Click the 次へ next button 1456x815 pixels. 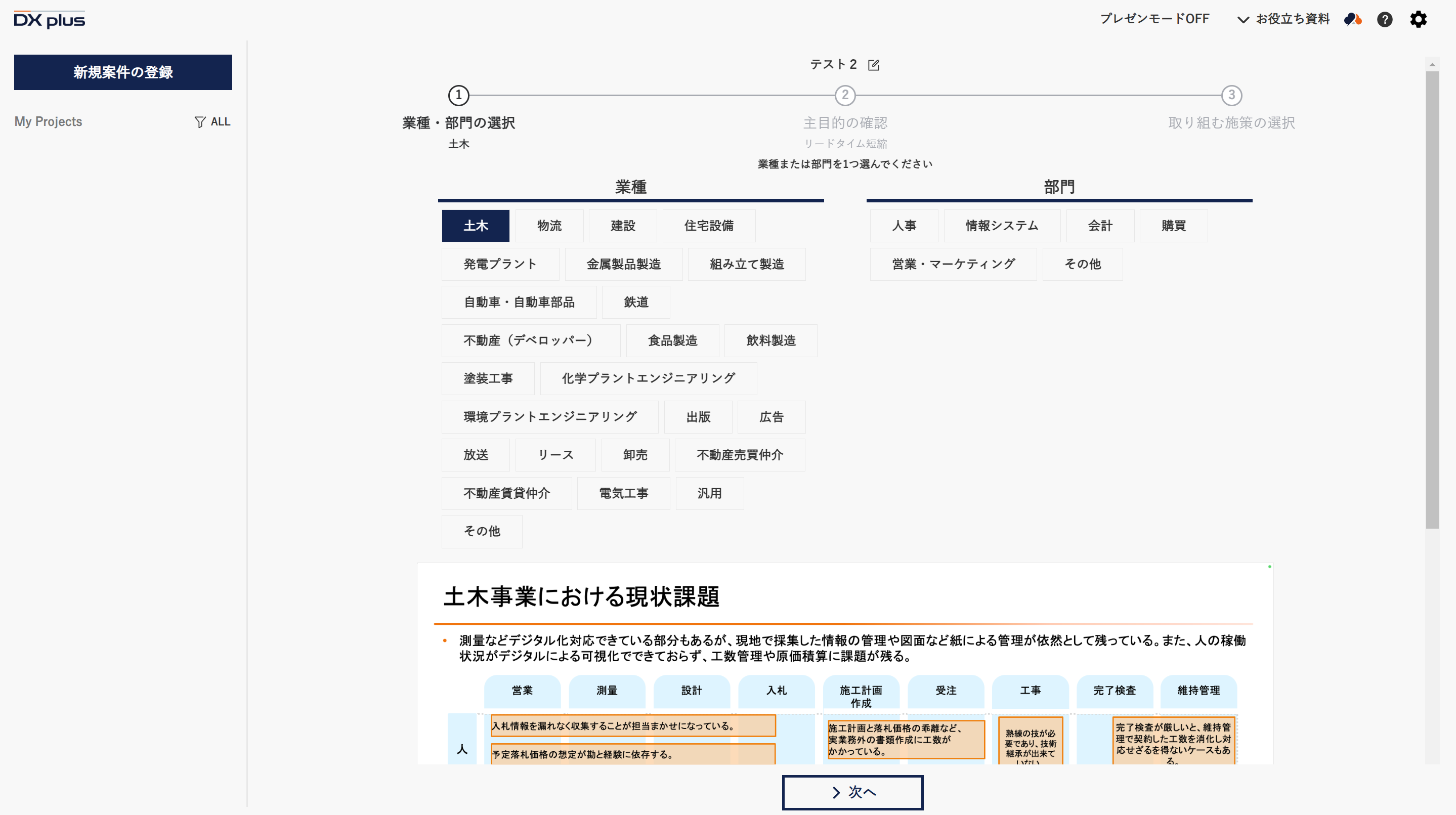pos(852,792)
